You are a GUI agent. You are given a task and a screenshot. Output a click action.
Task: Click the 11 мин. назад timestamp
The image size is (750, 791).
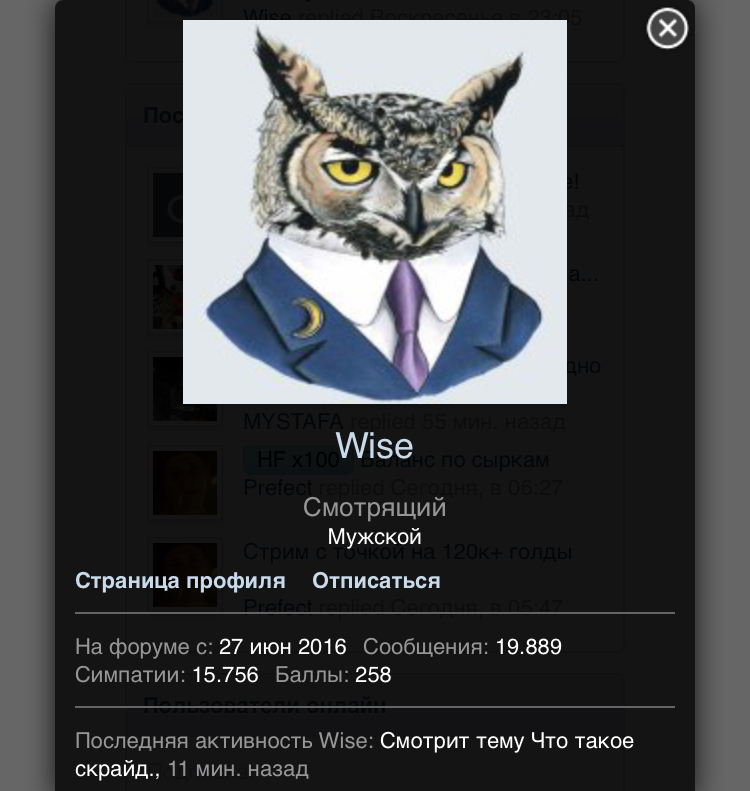[238, 769]
